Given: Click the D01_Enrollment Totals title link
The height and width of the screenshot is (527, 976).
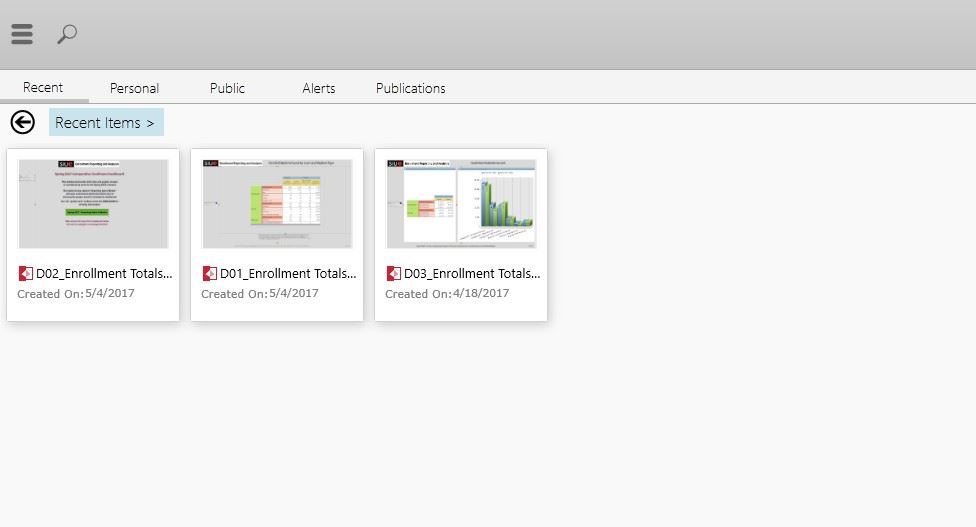Looking at the screenshot, I should (x=288, y=273).
